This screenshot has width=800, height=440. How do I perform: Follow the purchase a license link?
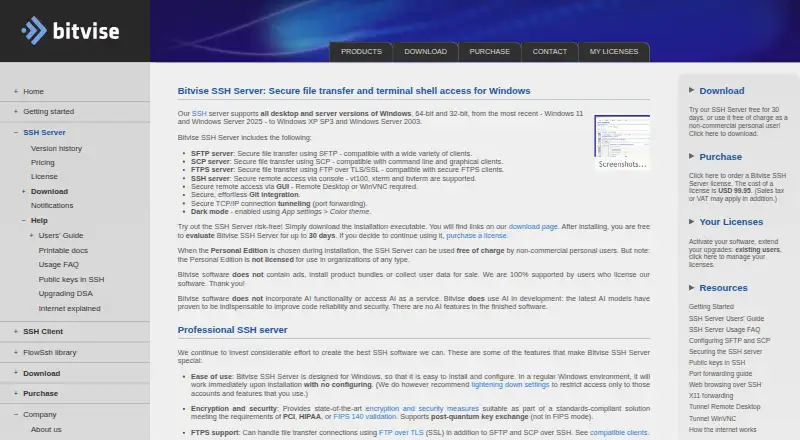(x=477, y=235)
